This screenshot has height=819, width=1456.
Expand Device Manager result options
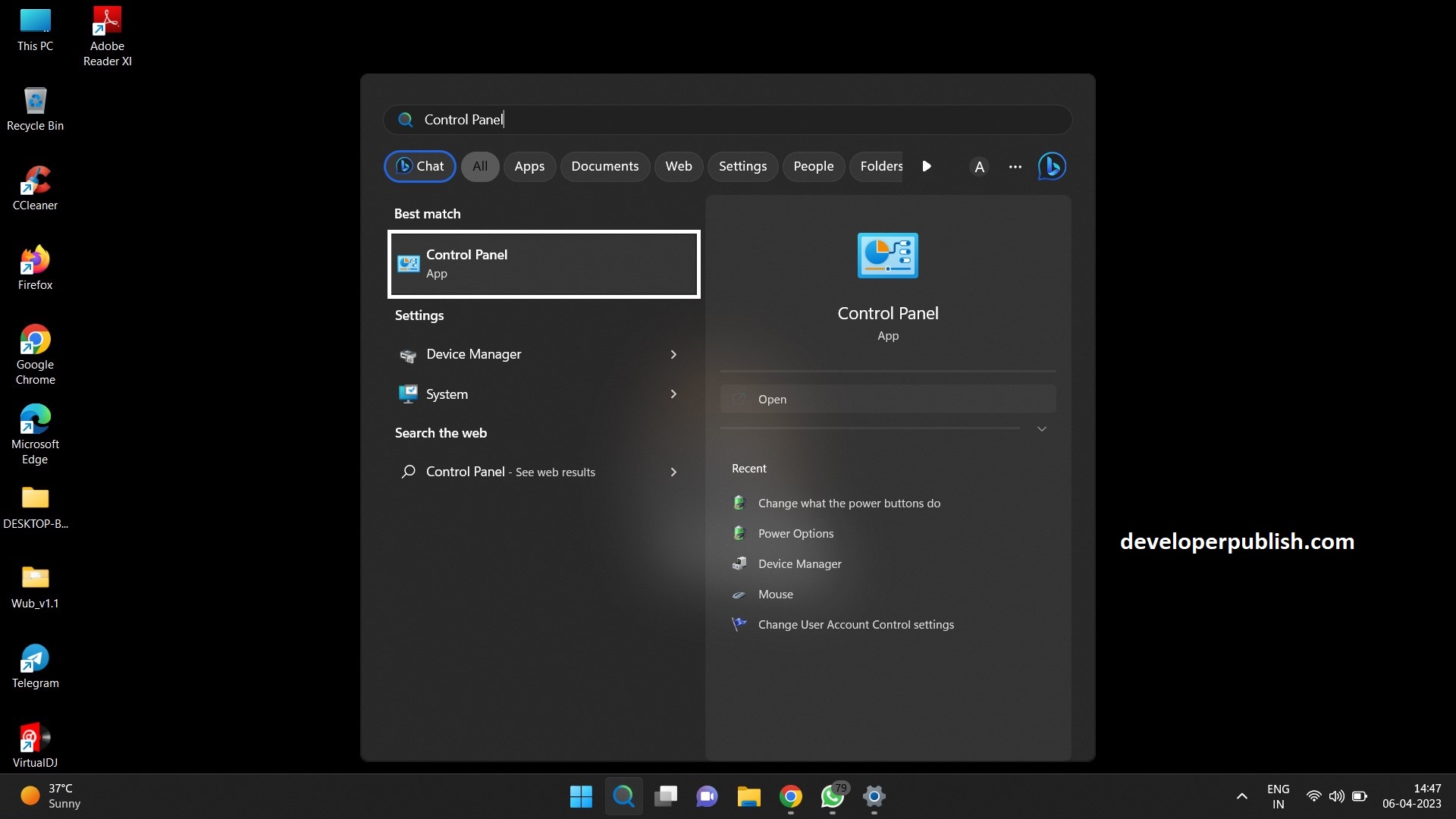pos(673,354)
